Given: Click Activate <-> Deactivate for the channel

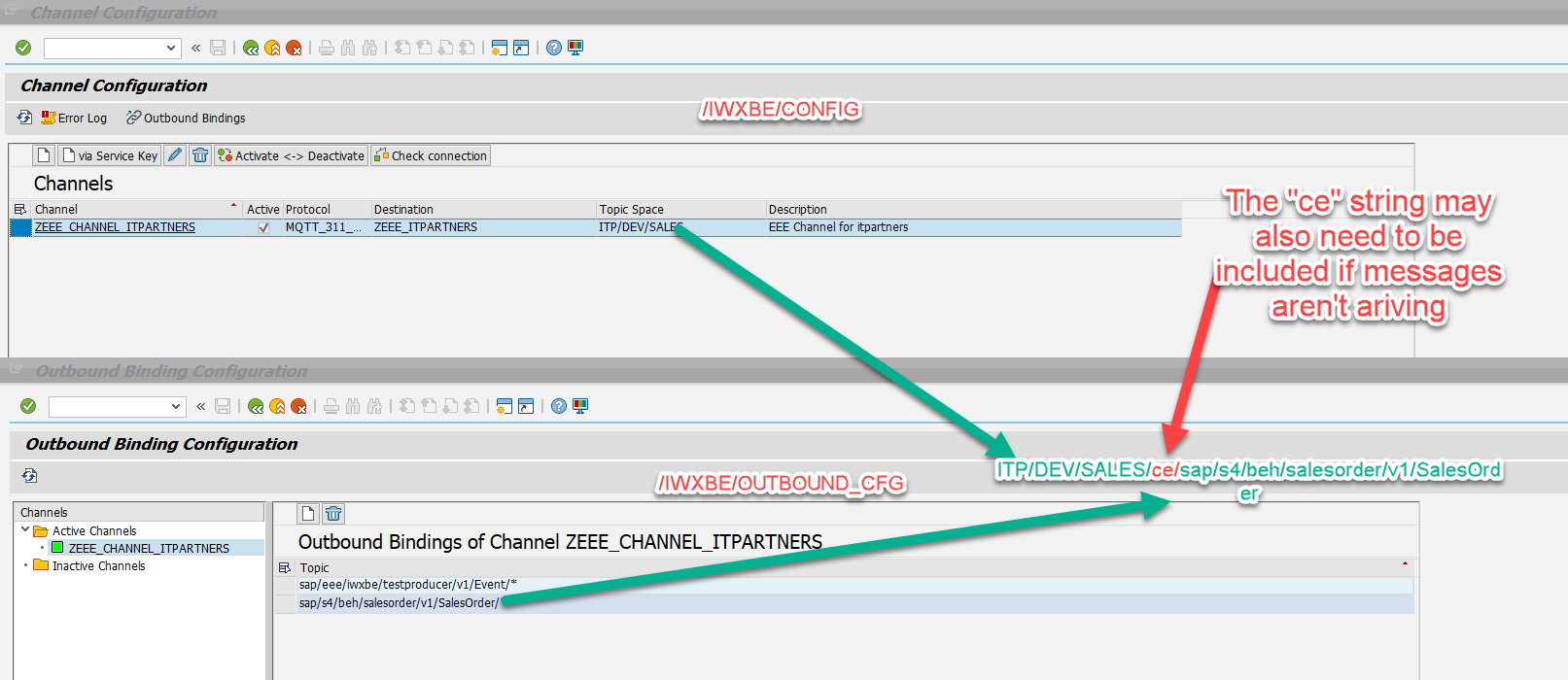Looking at the screenshot, I should point(291,155).
